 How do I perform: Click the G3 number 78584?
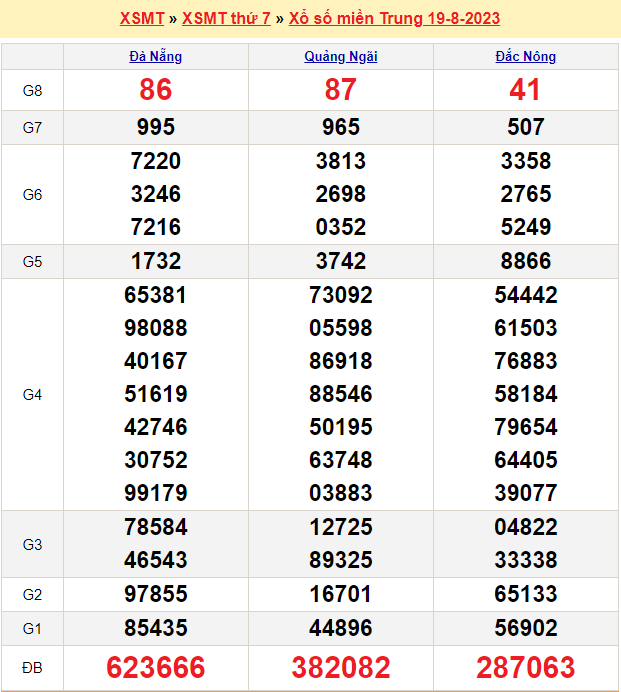pos(156,526)
